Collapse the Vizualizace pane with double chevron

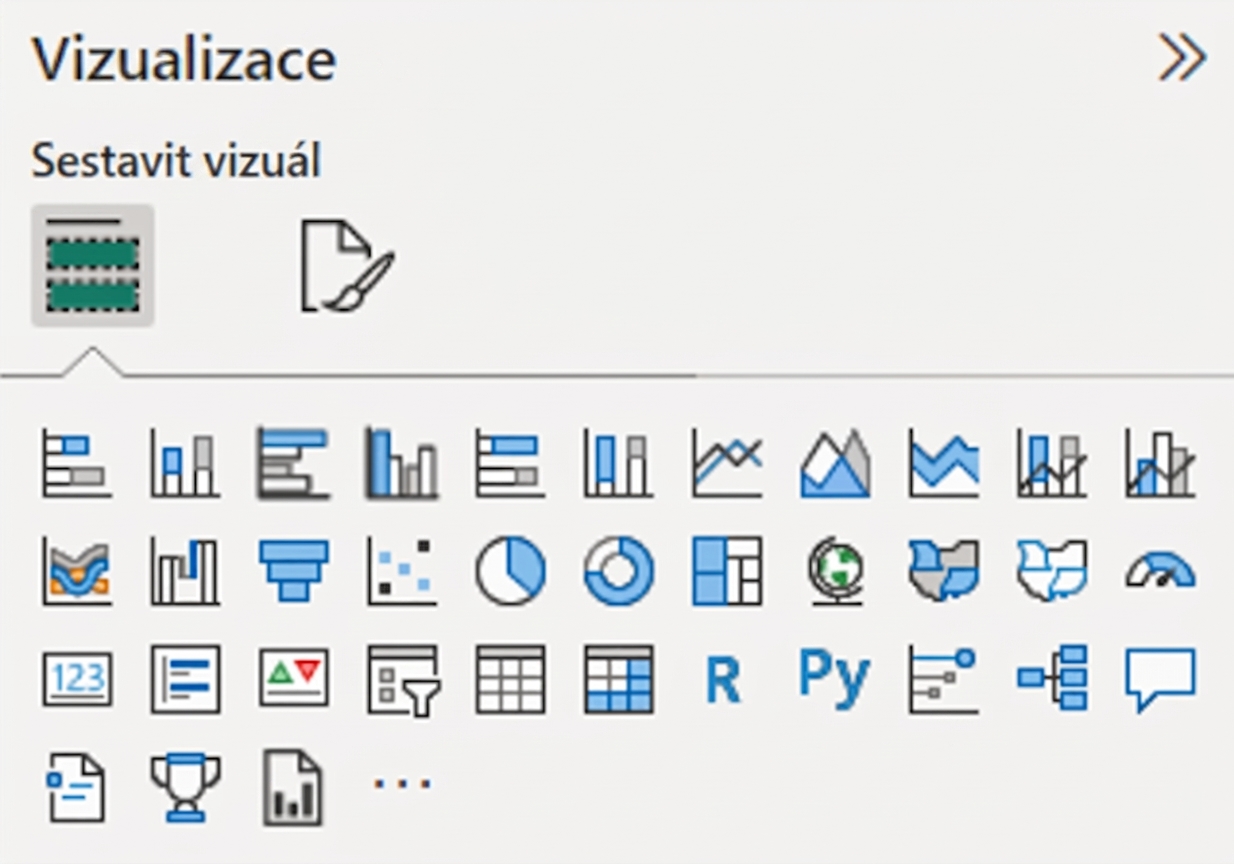click(1182, 59)
